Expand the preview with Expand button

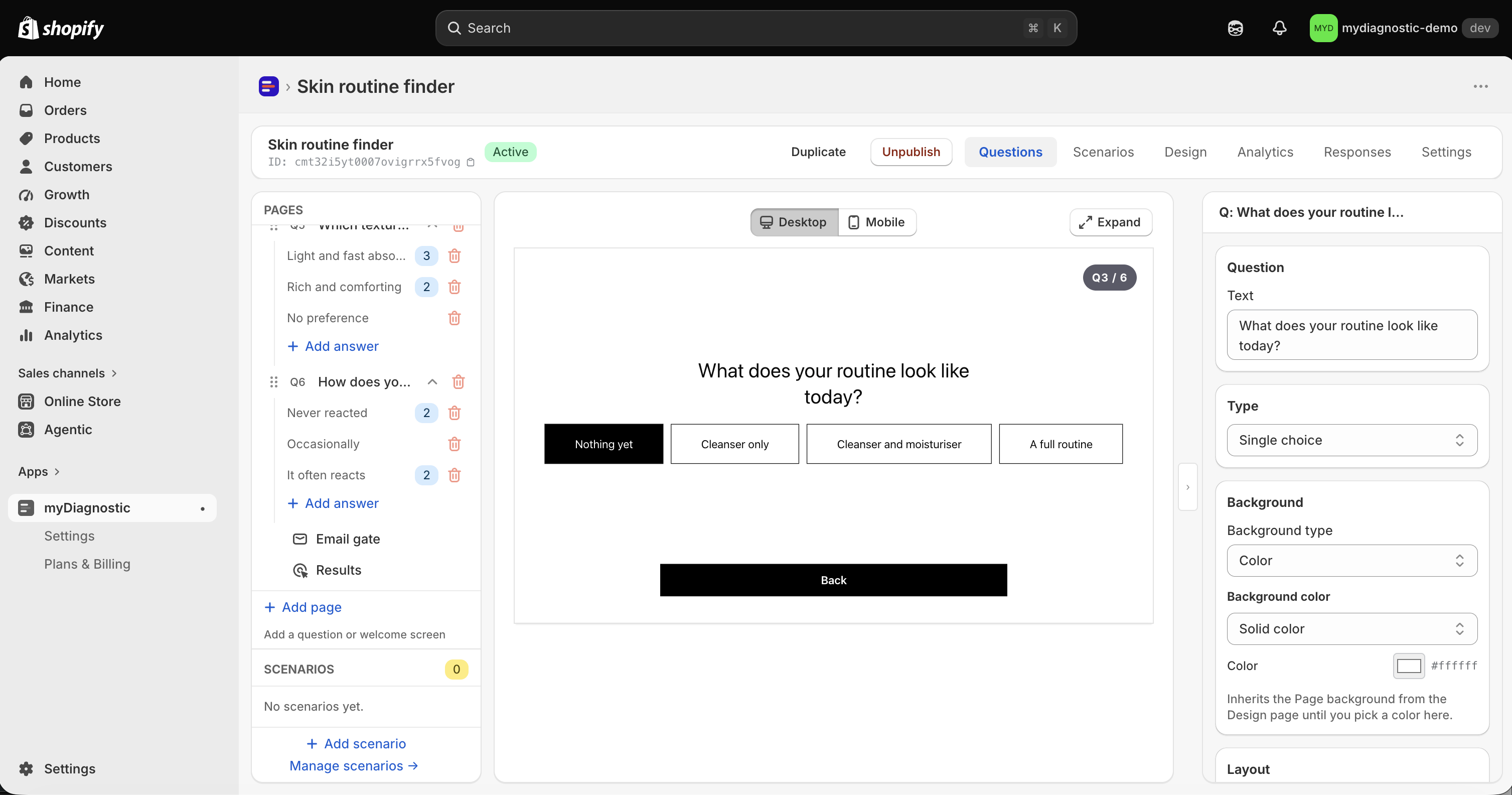click(x=1111, y=222)
